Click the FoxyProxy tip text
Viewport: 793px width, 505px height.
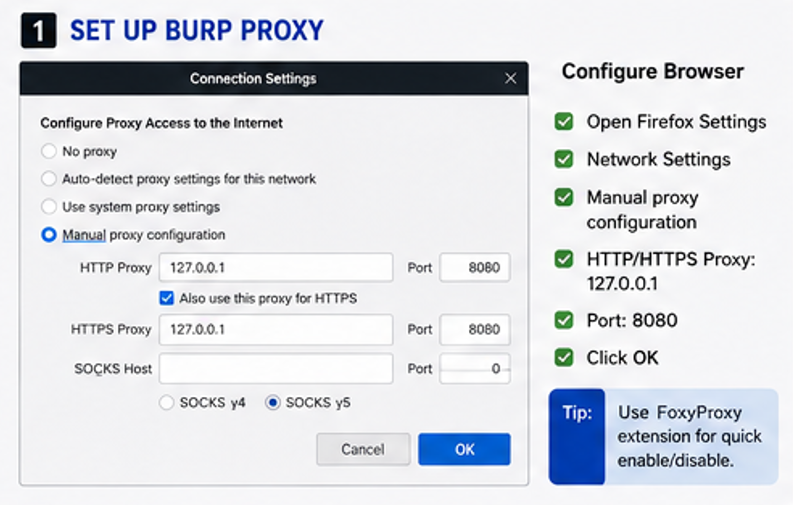pyautogui.click(x=689, y=437)
